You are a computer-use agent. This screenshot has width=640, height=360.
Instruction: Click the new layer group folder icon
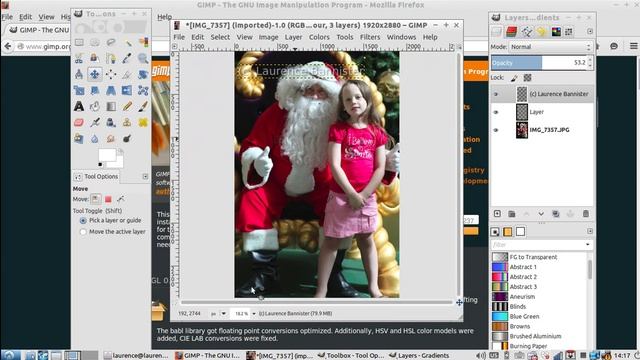pos(511,213)
